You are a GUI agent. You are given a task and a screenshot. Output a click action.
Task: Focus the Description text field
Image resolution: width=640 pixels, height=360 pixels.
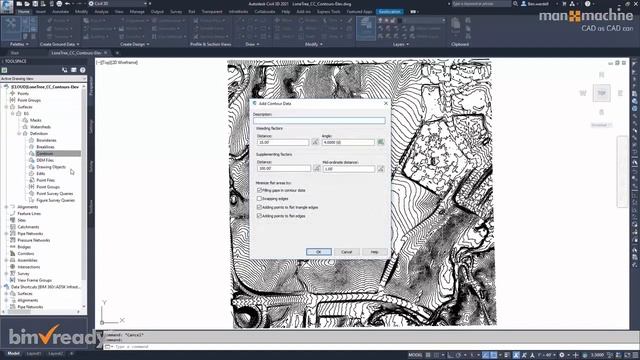(x=319, y=120)
